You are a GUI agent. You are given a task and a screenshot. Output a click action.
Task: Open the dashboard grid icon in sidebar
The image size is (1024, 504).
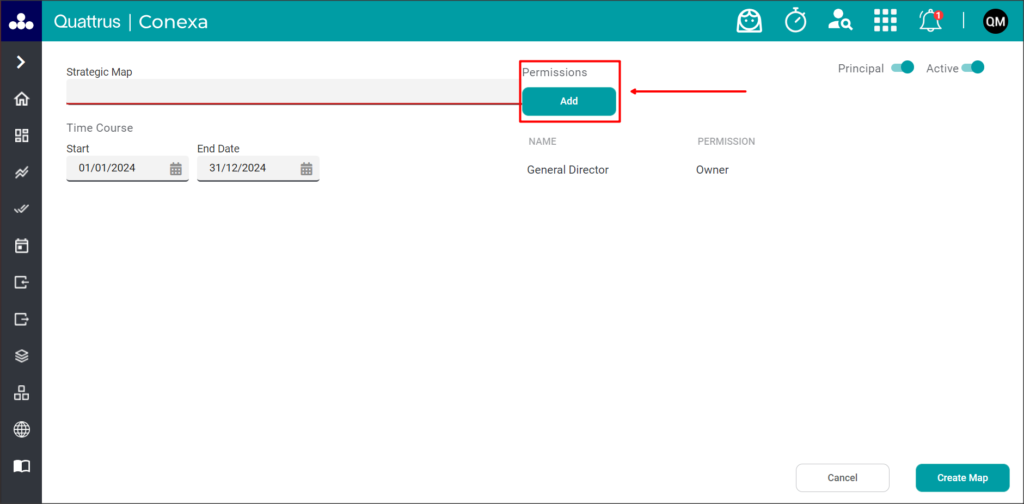tap(22, 136)
